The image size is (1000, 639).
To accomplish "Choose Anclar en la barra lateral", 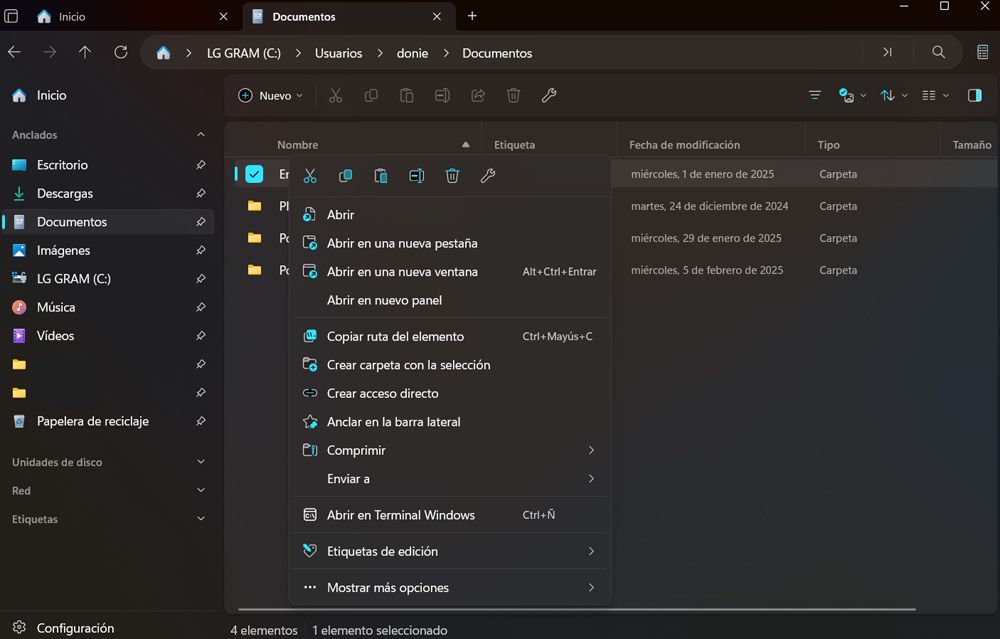I will [450, 422].
